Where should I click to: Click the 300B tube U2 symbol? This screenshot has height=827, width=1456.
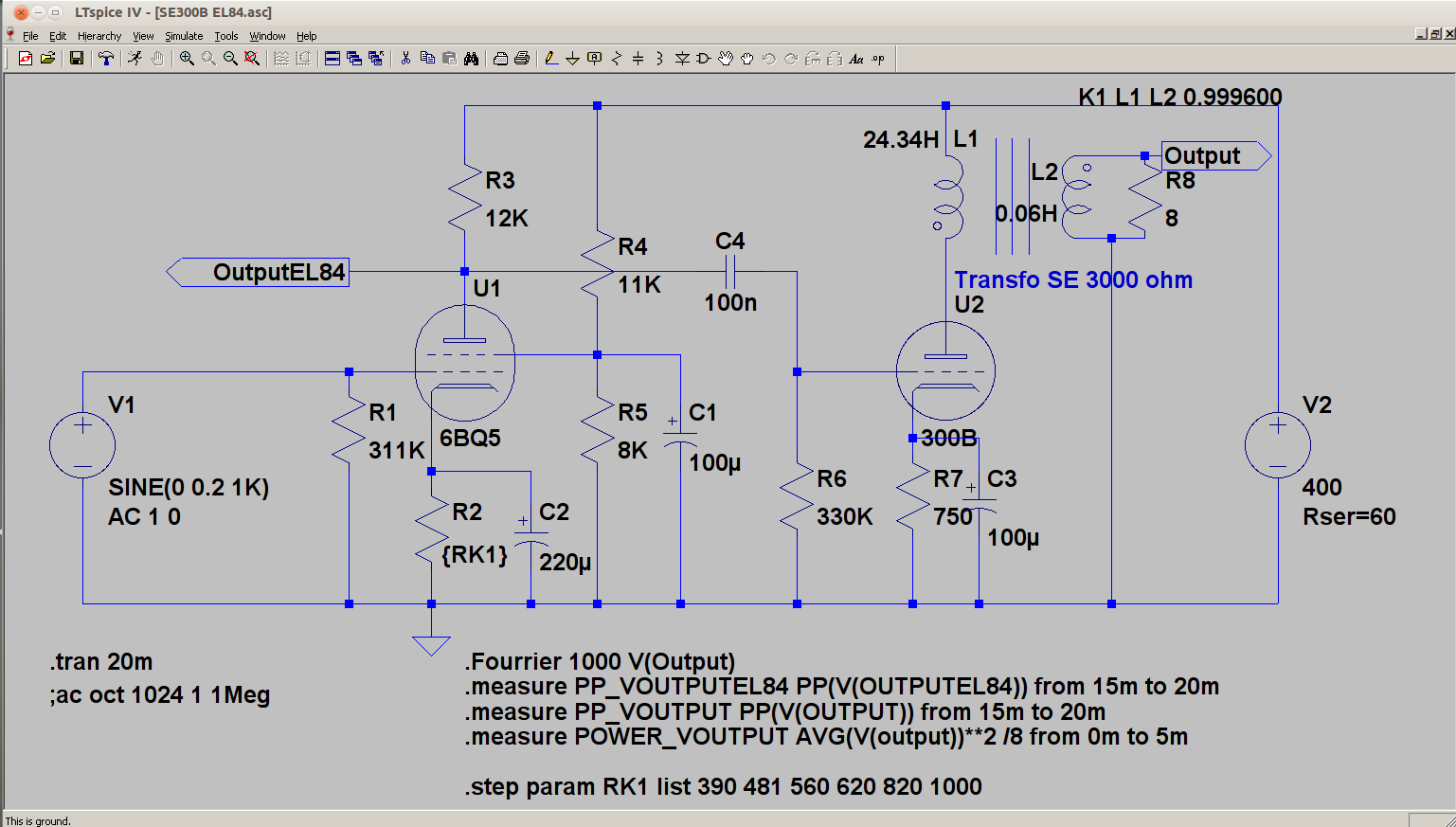click(945, 371)
